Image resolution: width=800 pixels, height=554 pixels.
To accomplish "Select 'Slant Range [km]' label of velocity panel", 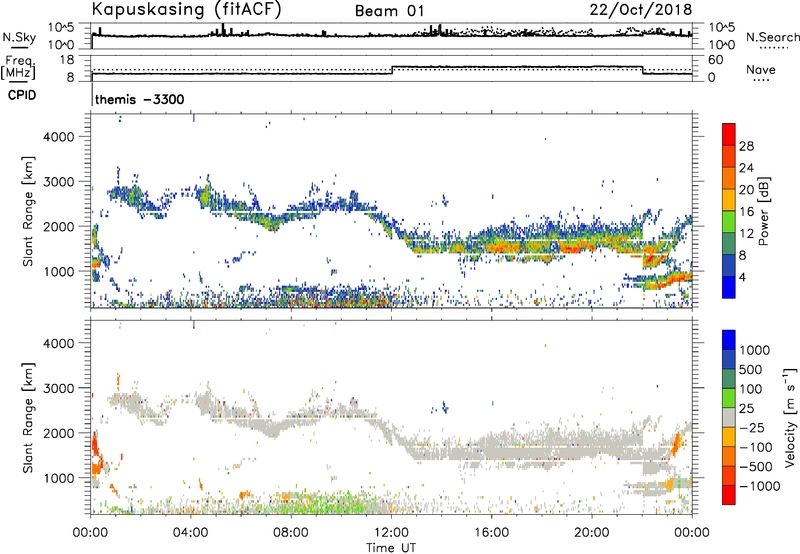I will pos(28,418).
